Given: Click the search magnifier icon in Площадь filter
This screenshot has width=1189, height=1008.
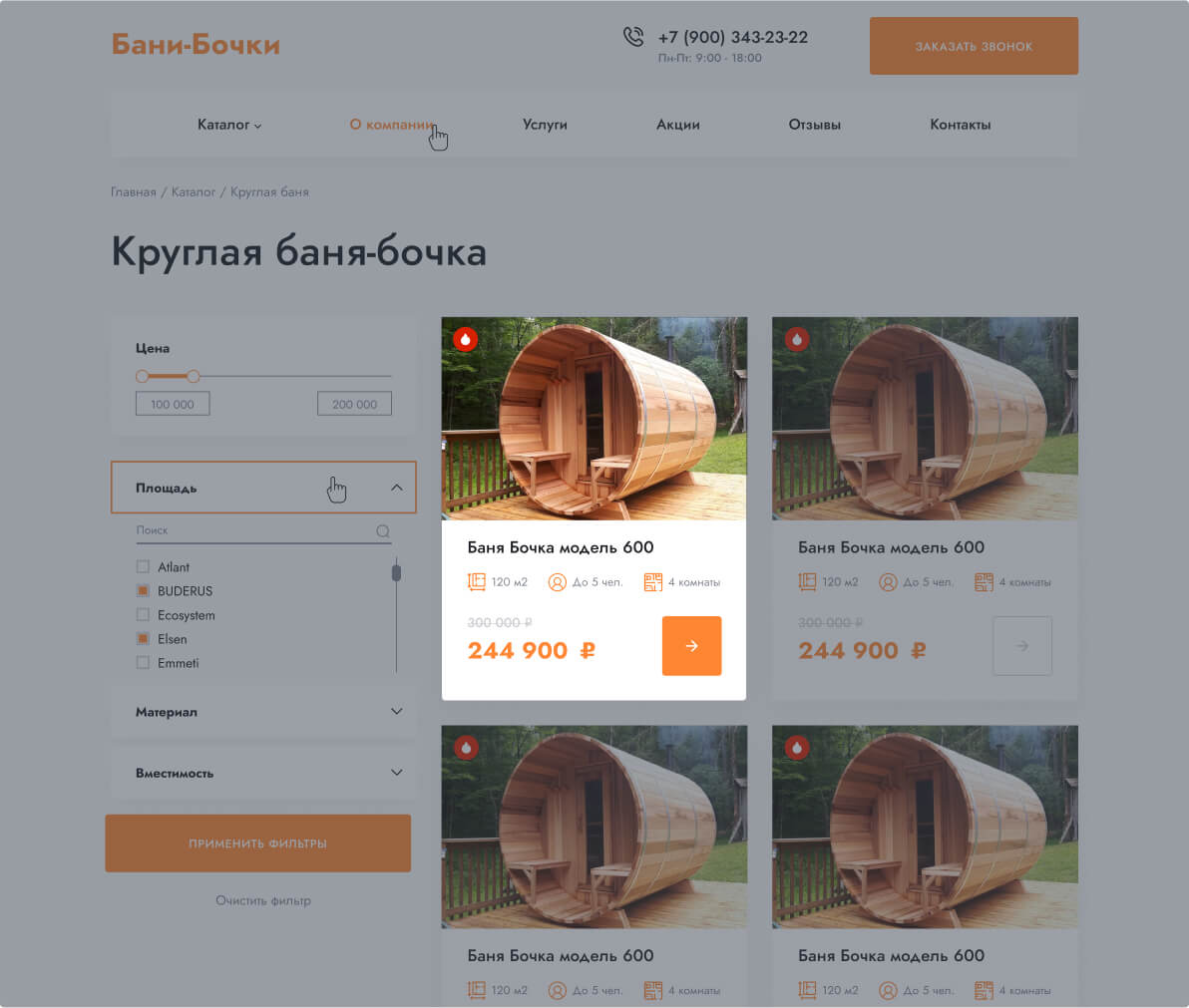Looking at the screenshot, I should (383, 530).
